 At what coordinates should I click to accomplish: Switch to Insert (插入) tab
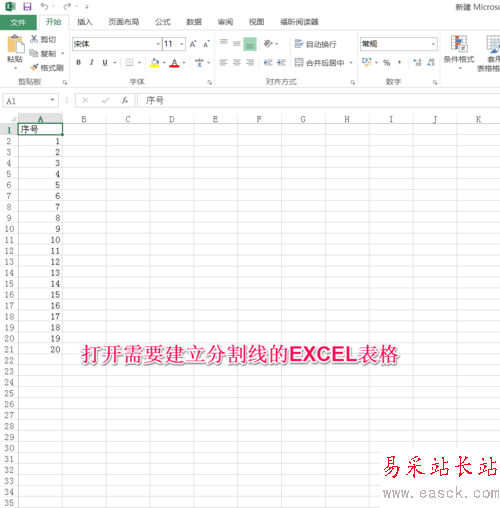pyautogui.click(x=84, y=22)
